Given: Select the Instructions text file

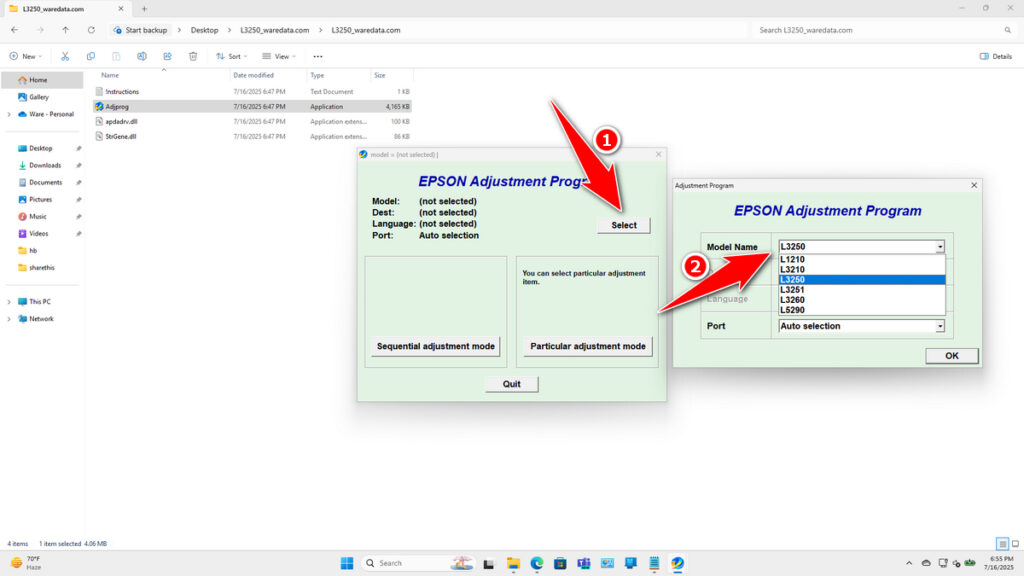Looking at the screenshot, I should [x=252, y=91].
